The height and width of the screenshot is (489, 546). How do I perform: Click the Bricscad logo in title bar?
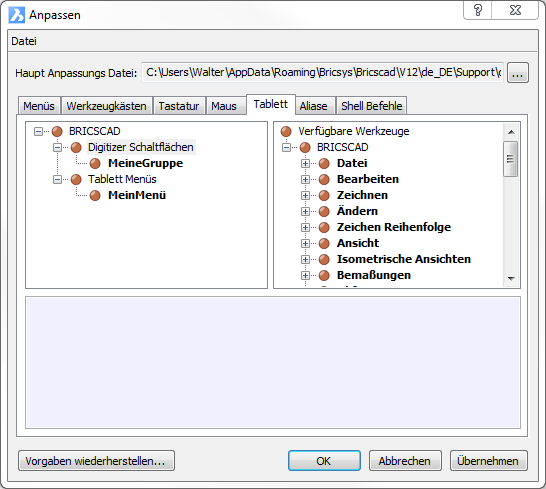[17, 15]
